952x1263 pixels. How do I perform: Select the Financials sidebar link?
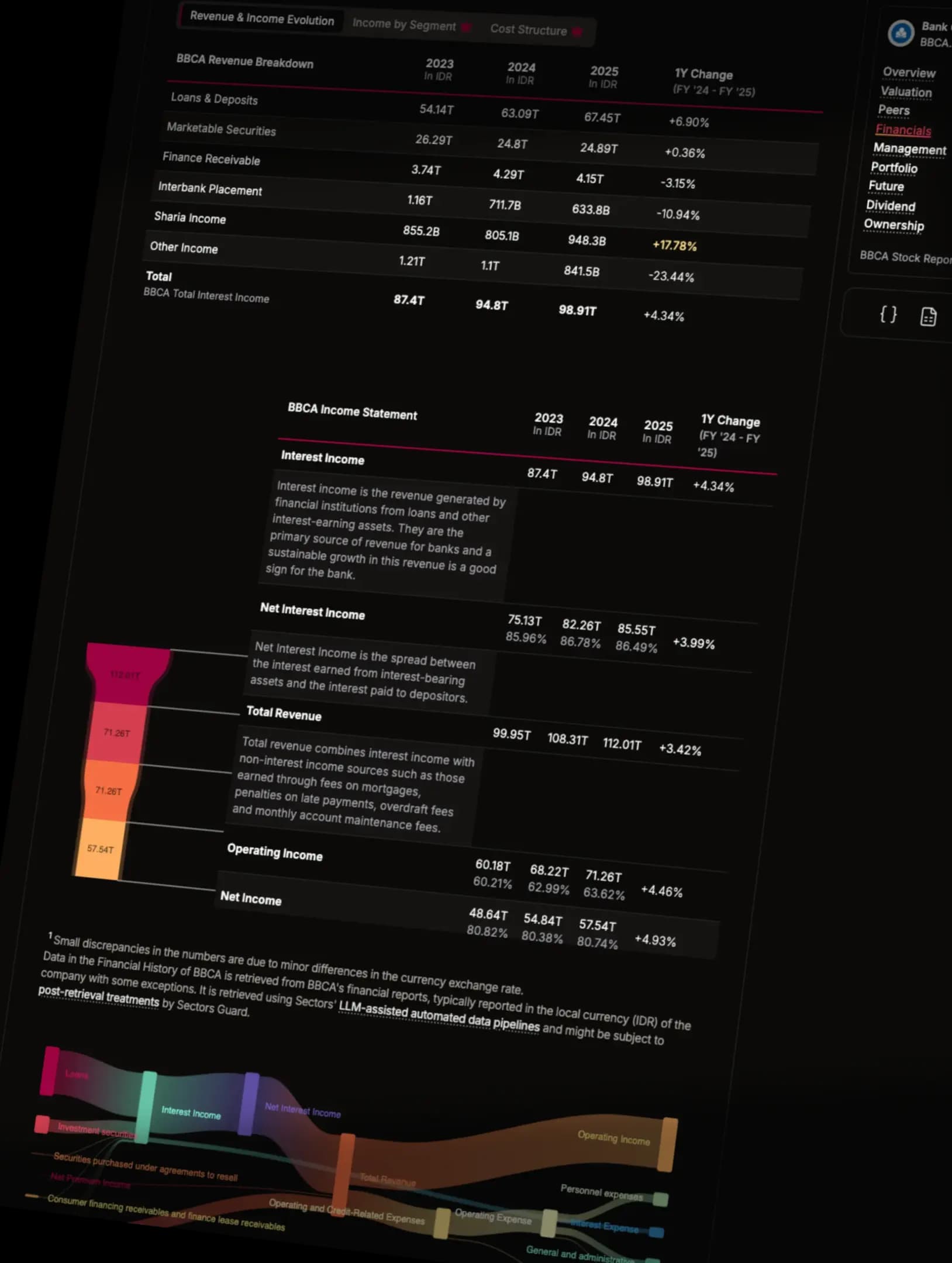pos(903,130)
